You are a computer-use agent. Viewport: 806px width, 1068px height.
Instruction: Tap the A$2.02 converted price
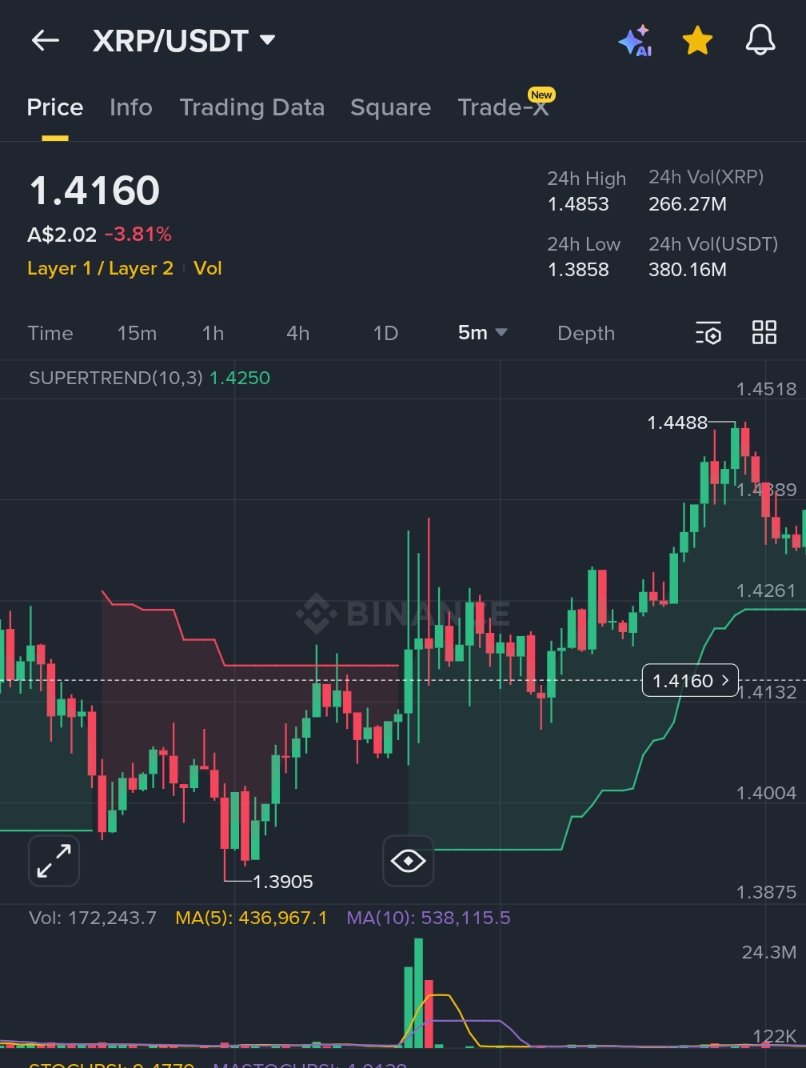62,235
